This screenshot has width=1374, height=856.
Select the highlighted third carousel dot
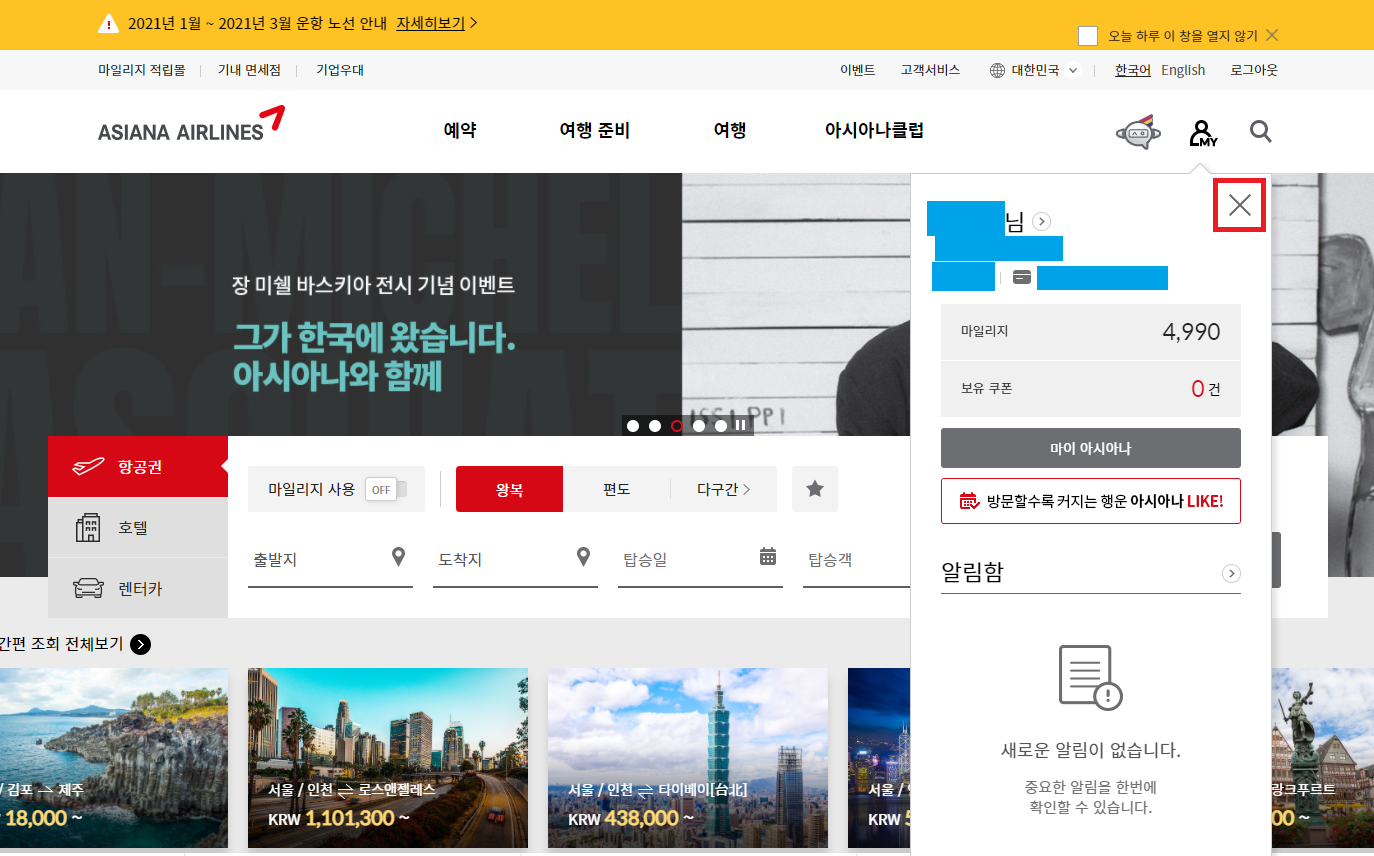(677, 426)
